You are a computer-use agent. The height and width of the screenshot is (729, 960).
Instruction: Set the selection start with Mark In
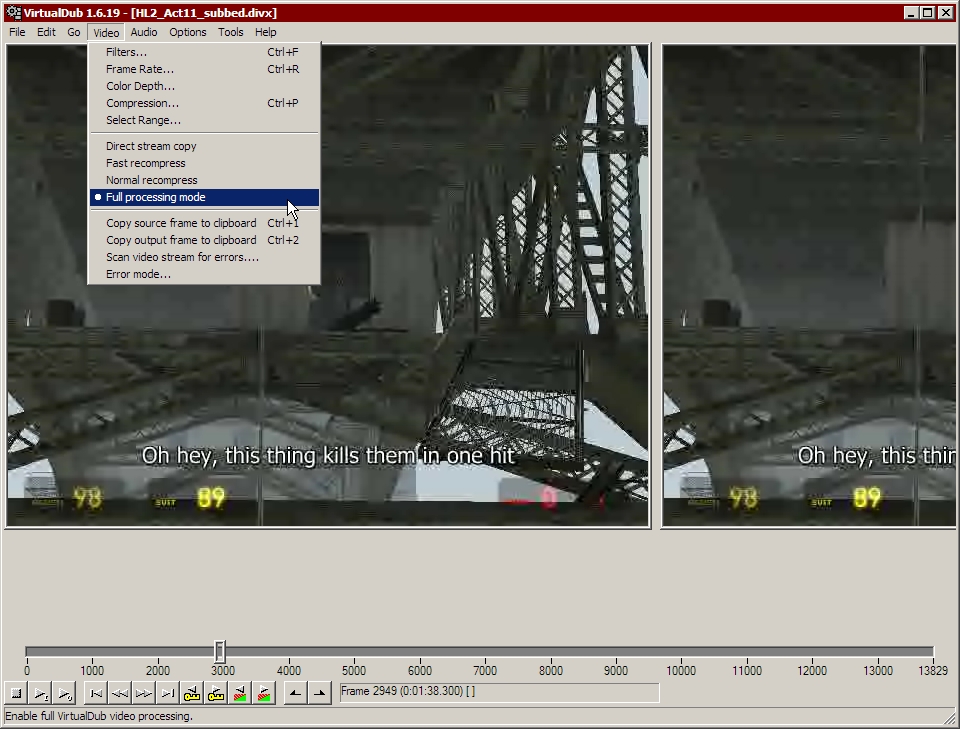coord(295,693)
